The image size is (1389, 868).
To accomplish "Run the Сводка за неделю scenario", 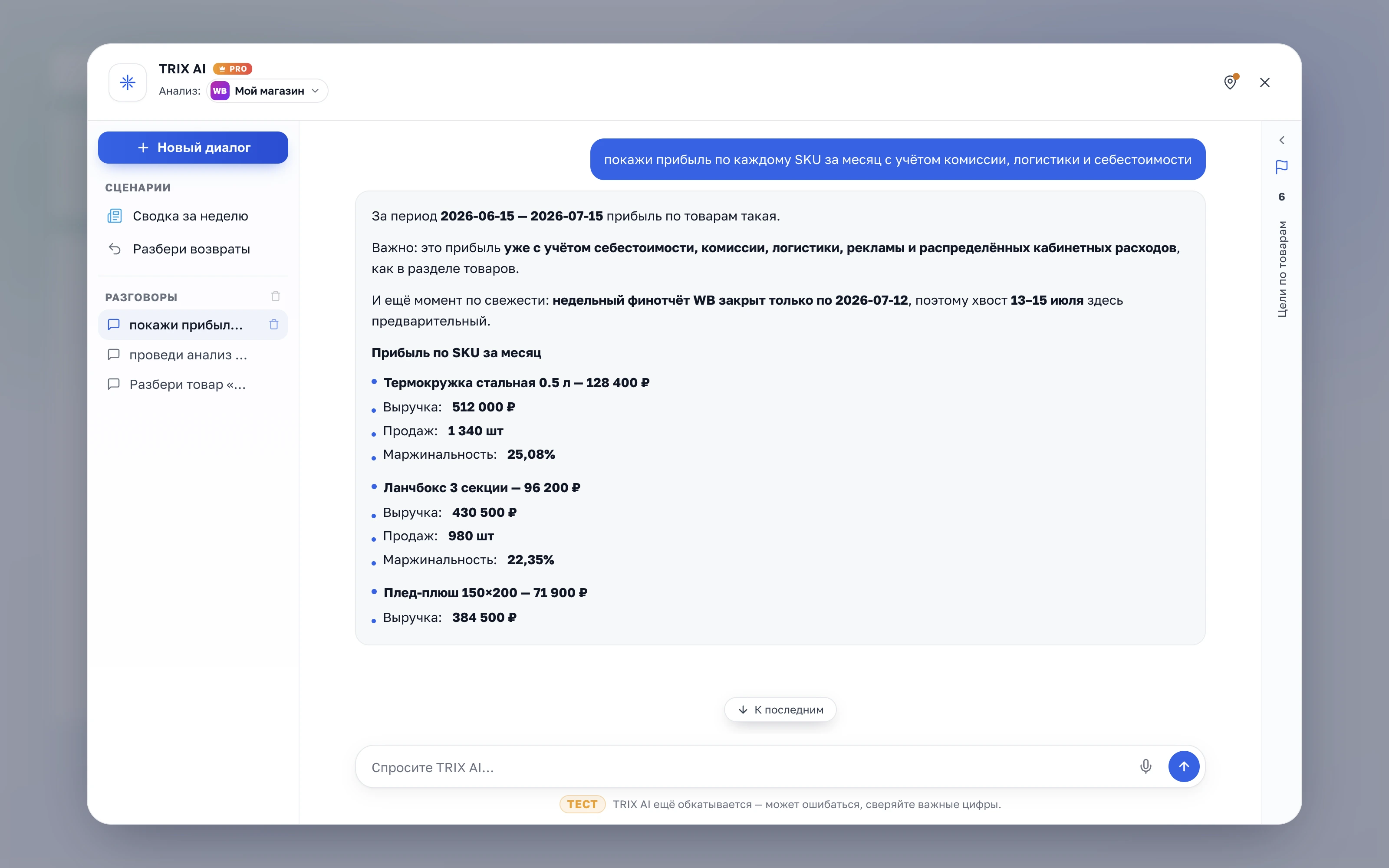I will (x=193, y=216).
